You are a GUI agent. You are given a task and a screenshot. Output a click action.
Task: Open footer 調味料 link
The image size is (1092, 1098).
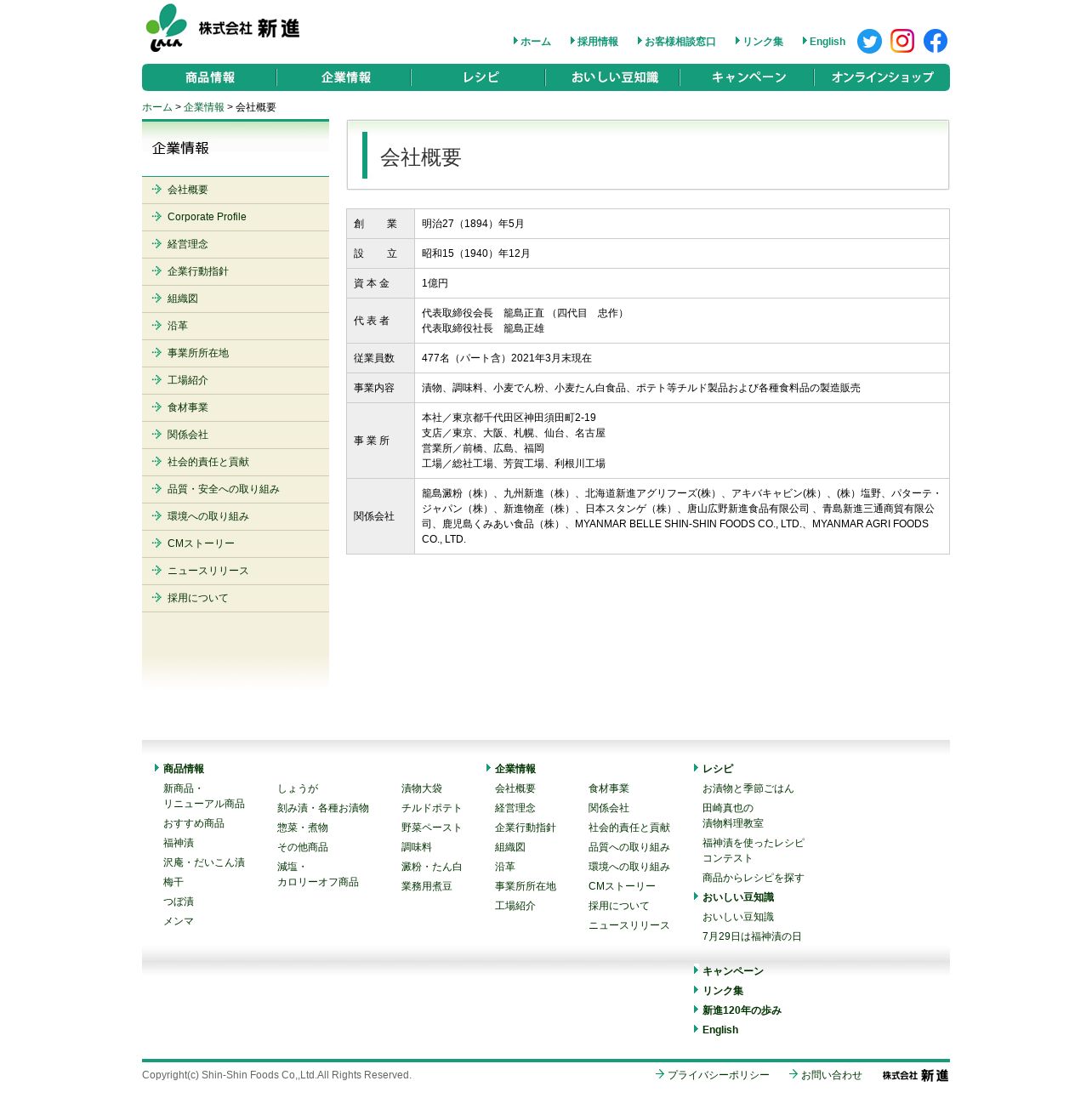pyautogui.click(x=417, y=847)
